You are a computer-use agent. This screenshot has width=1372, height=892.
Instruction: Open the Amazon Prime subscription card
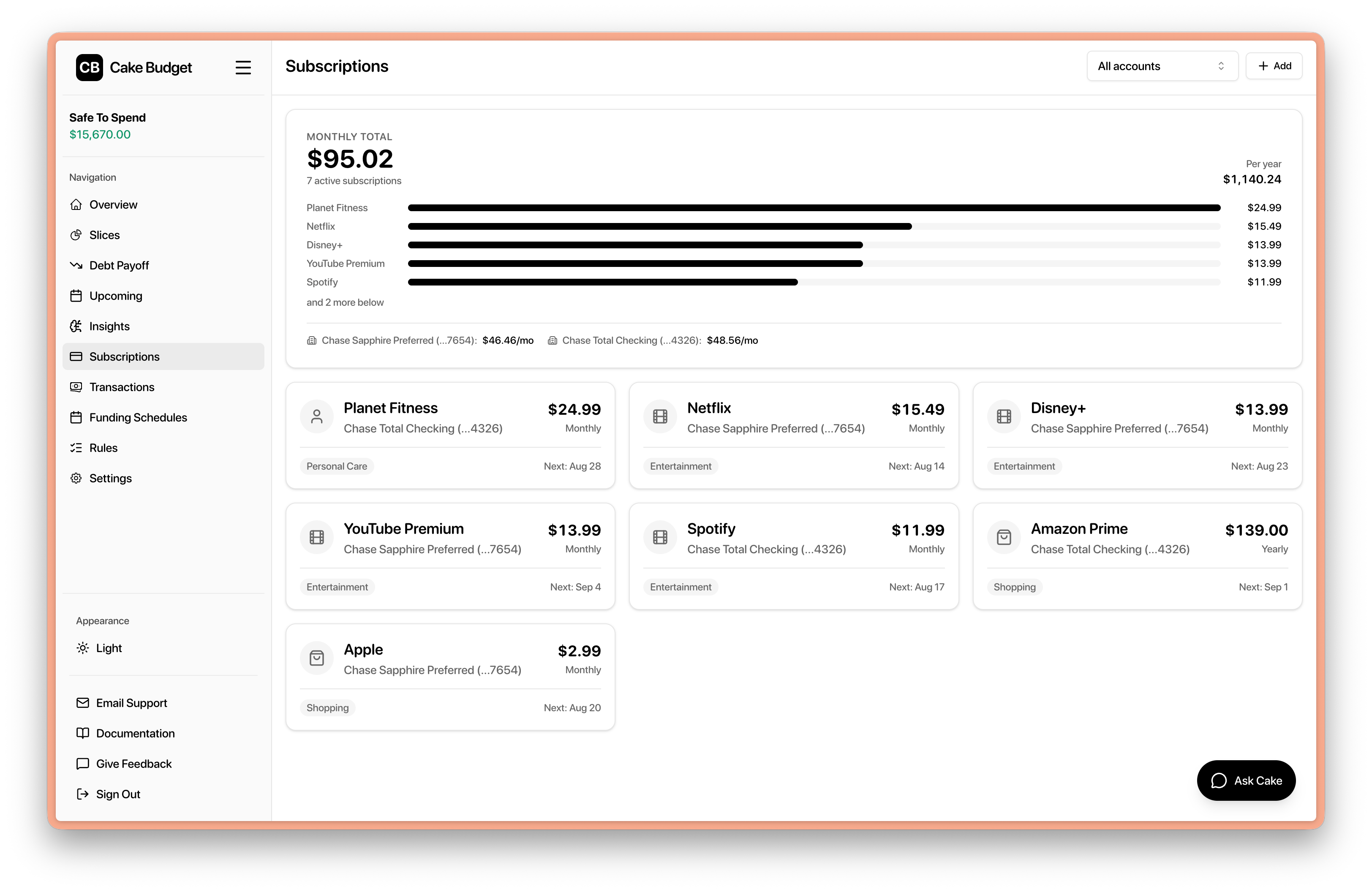tap(1138, 557)
